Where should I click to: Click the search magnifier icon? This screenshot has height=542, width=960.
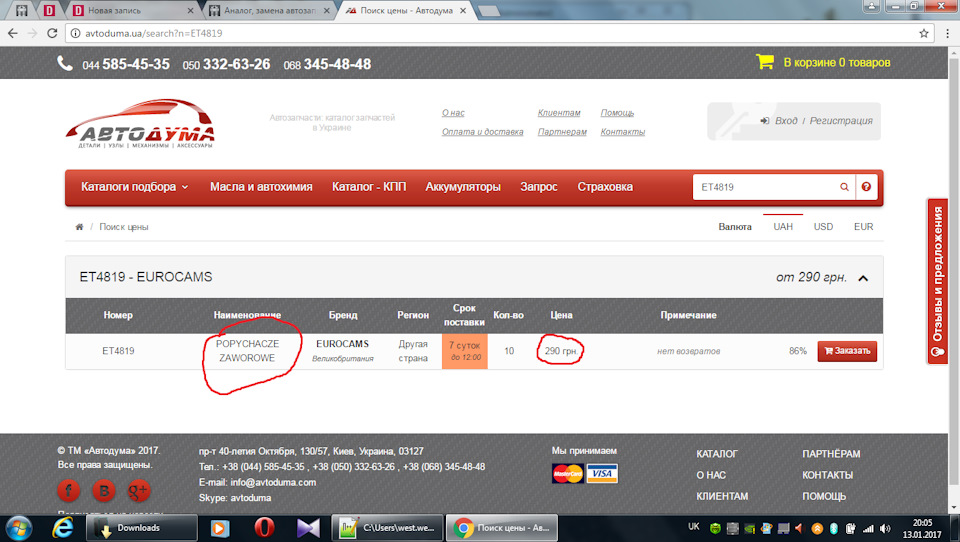coord(844,187)
